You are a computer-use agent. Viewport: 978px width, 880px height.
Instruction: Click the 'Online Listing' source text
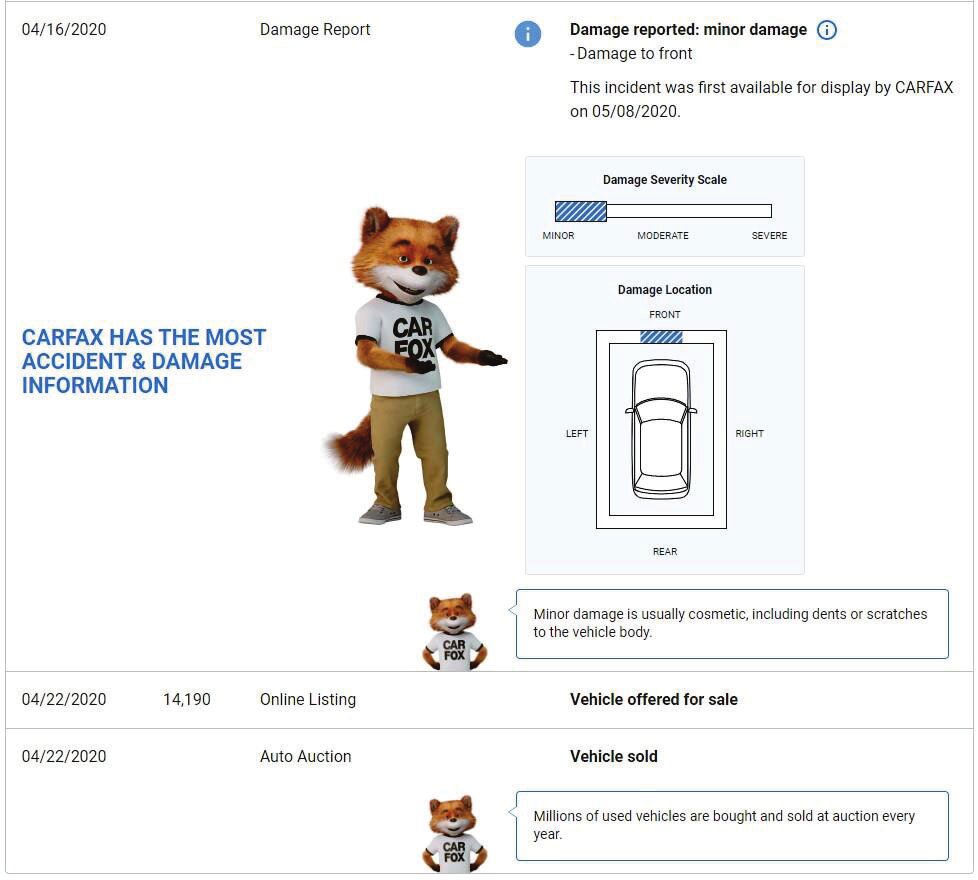pos(307,700)
